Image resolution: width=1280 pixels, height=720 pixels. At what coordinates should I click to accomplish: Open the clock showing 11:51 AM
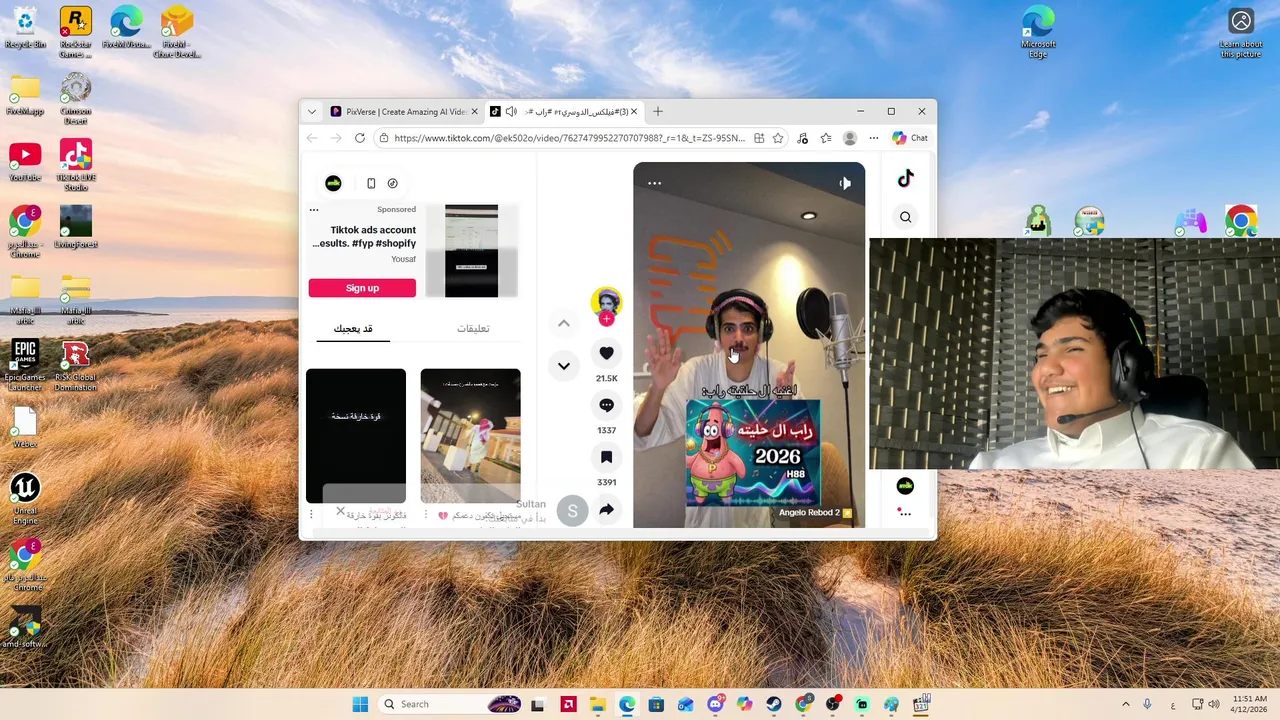pos(1249,704)
